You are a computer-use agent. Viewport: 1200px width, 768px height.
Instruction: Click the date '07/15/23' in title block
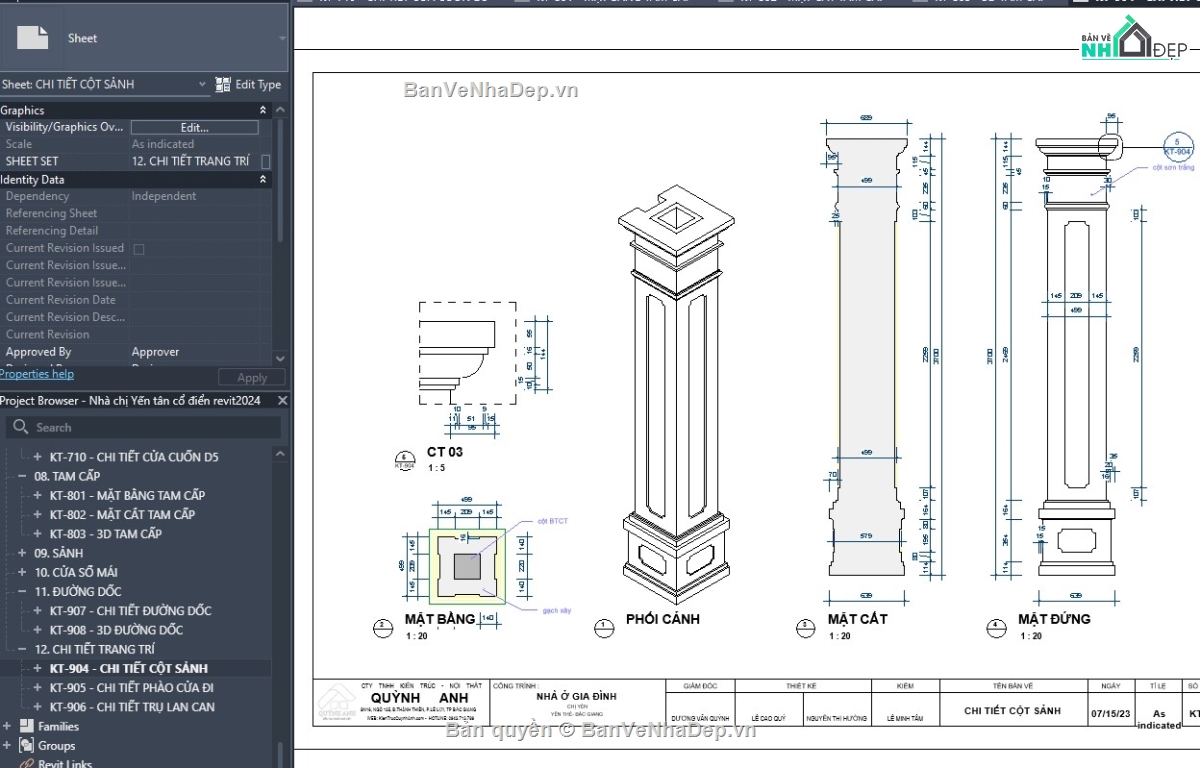[1111, 715]
